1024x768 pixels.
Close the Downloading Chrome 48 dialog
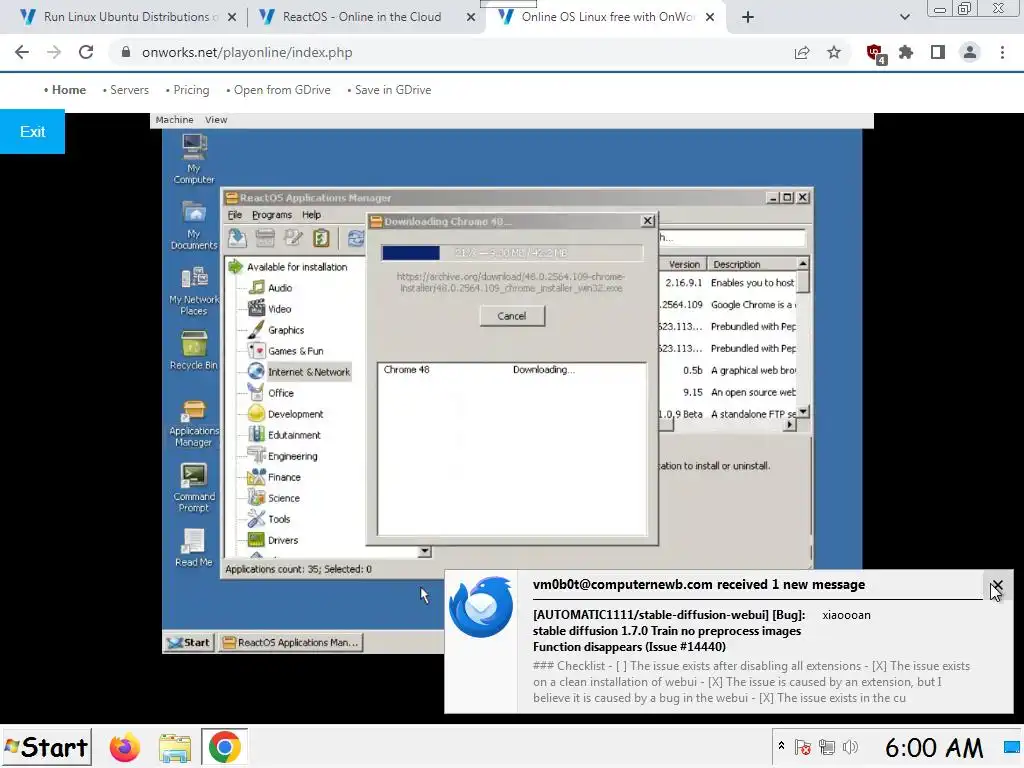[648, 221]
